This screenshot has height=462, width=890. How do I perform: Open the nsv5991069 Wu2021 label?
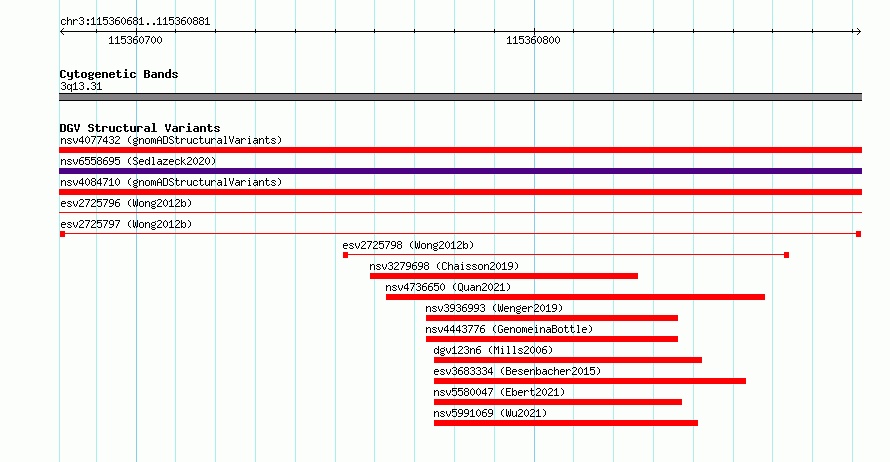490,413
